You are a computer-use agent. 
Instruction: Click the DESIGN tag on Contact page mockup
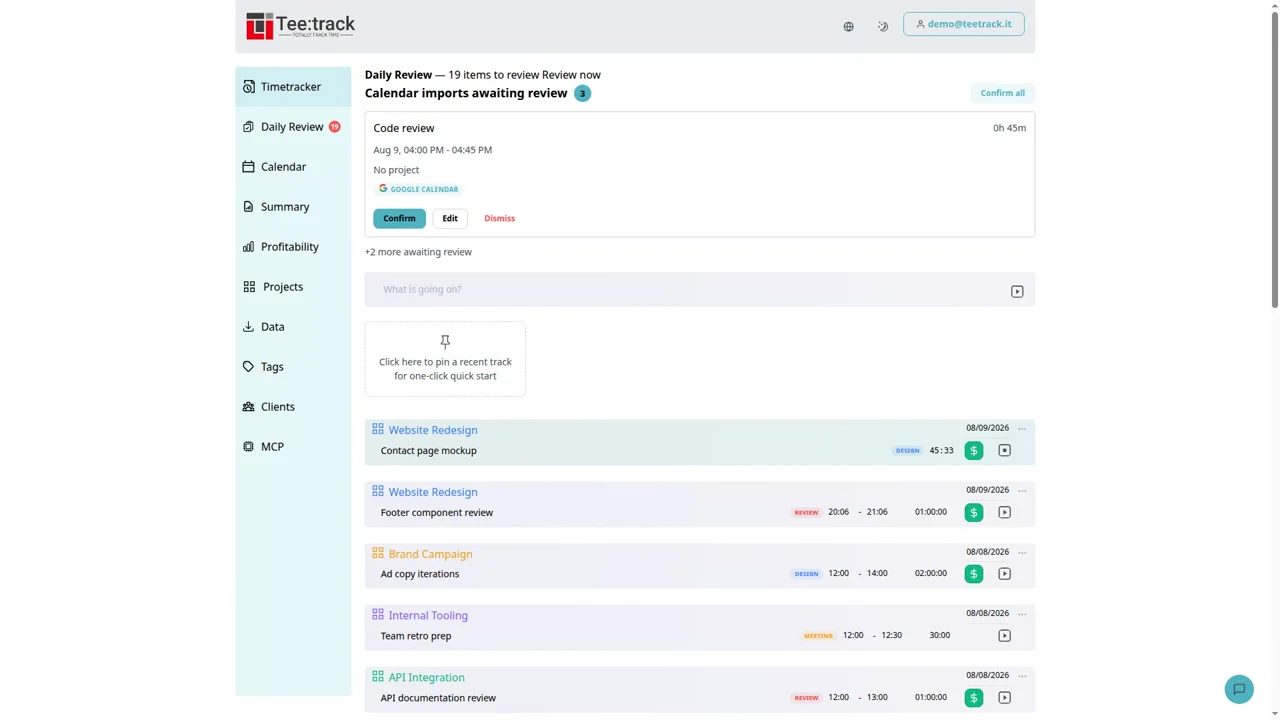coord(907,451)
